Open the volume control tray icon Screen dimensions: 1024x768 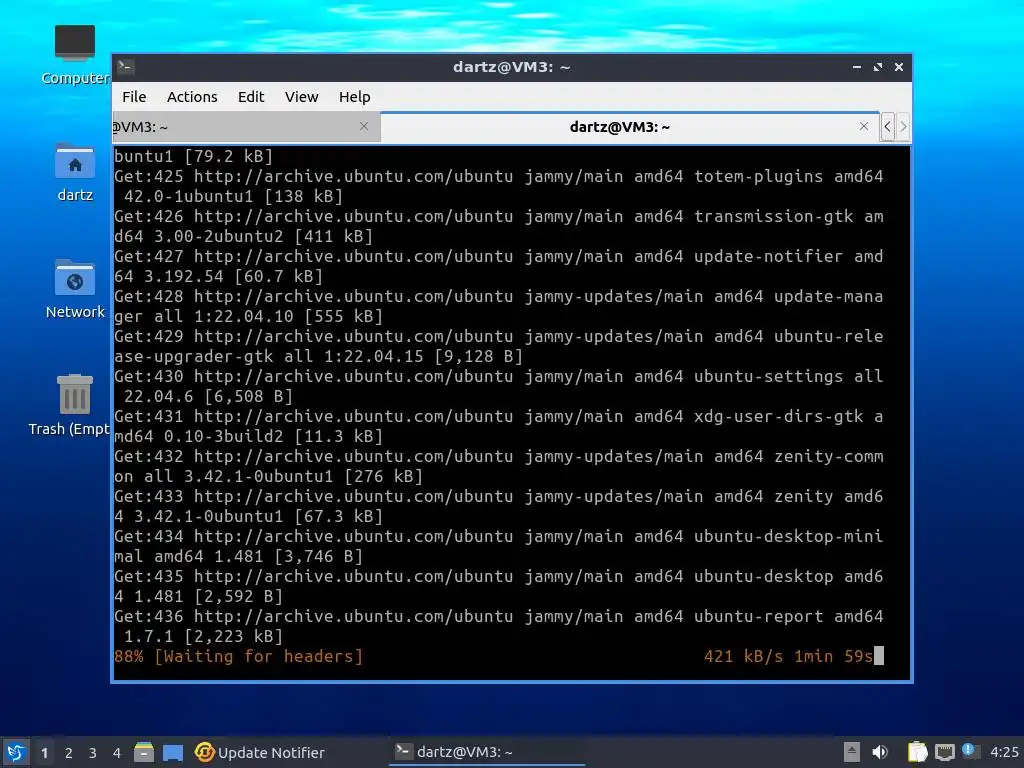pyautogui.click(x=880, y=752)
